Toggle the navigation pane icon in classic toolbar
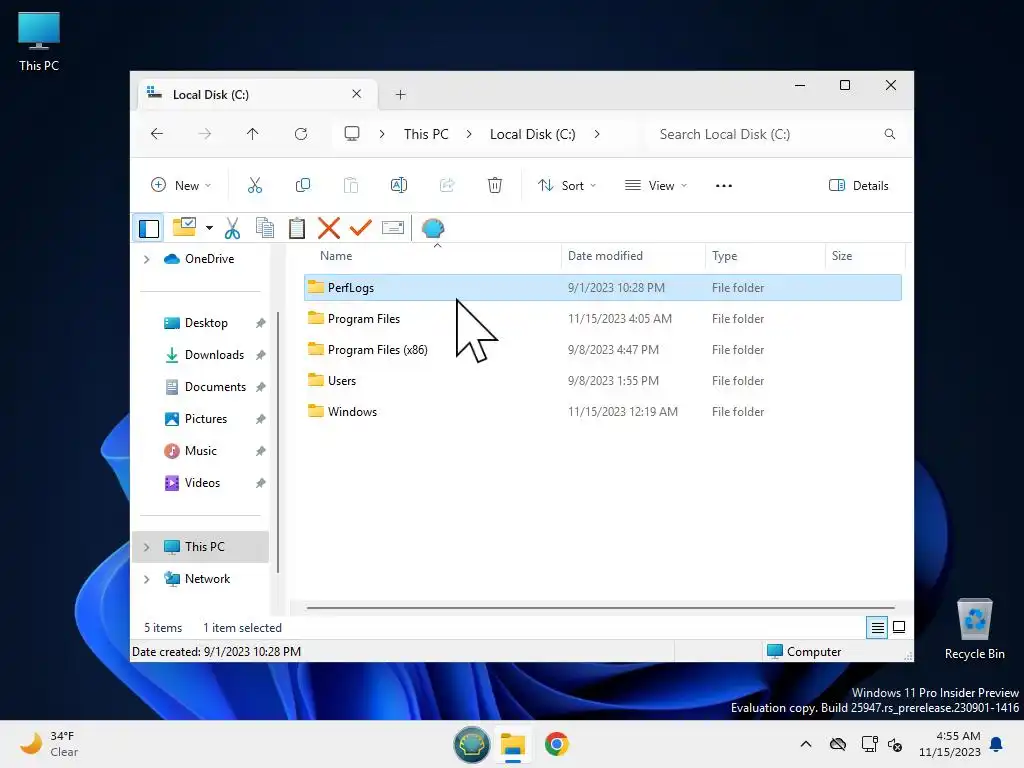The height and width of the screenshot is (768, 1024). point(149,228)
